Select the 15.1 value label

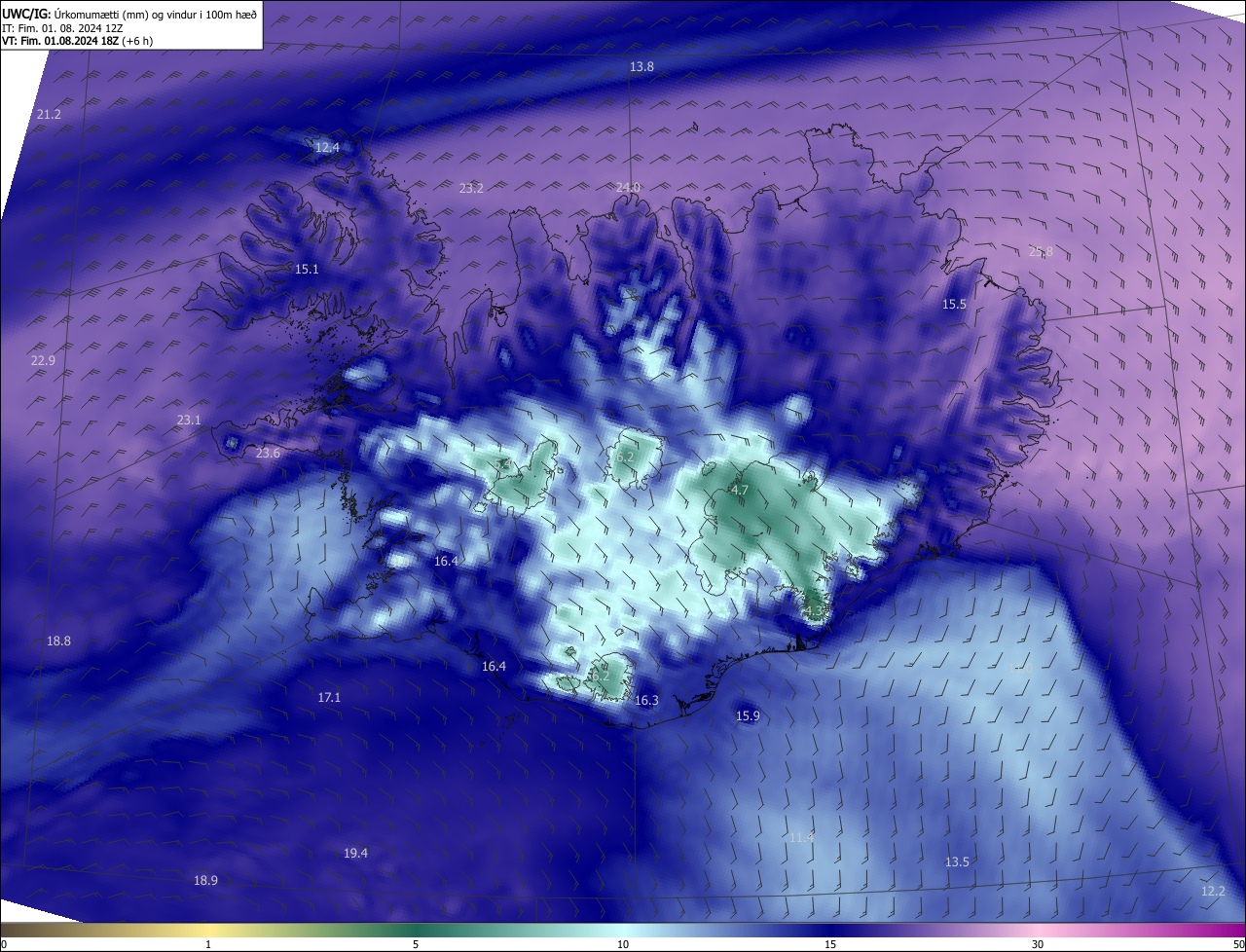click(x=307, y=269)
